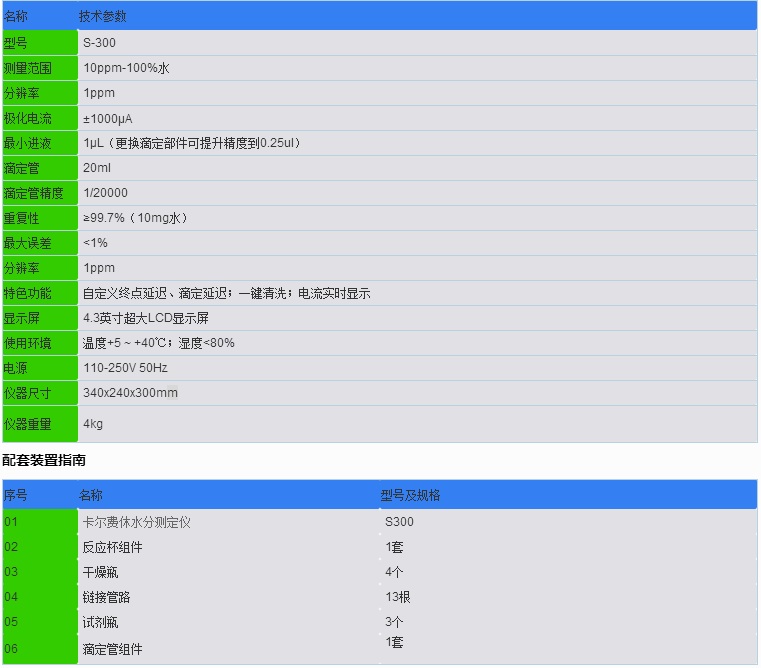
Task: Click the 技术参数 column header
Action: (102, 17)
